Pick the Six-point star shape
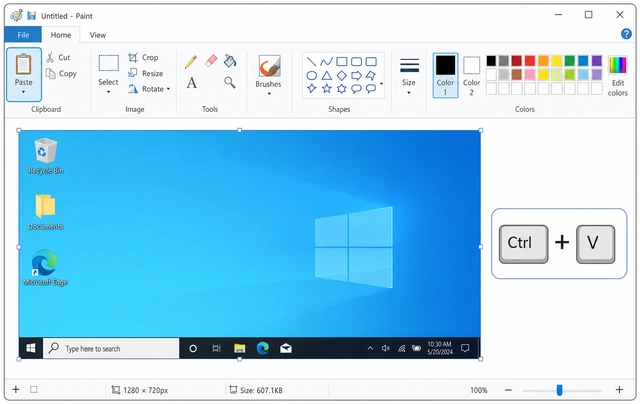The image size is (640, 404). click(x=342, y=89)
